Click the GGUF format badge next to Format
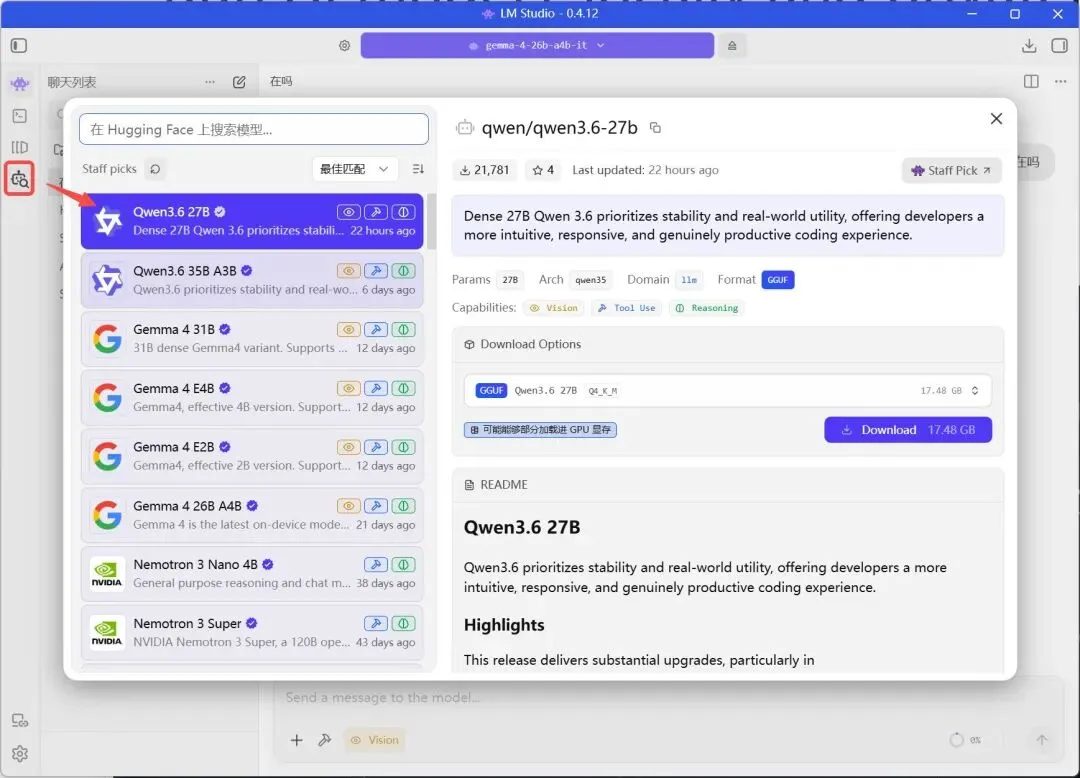 coord(778,280)
